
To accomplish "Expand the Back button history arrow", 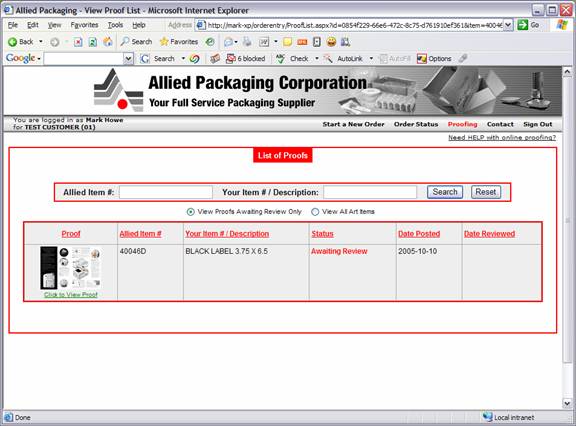I will pos(40,42).
